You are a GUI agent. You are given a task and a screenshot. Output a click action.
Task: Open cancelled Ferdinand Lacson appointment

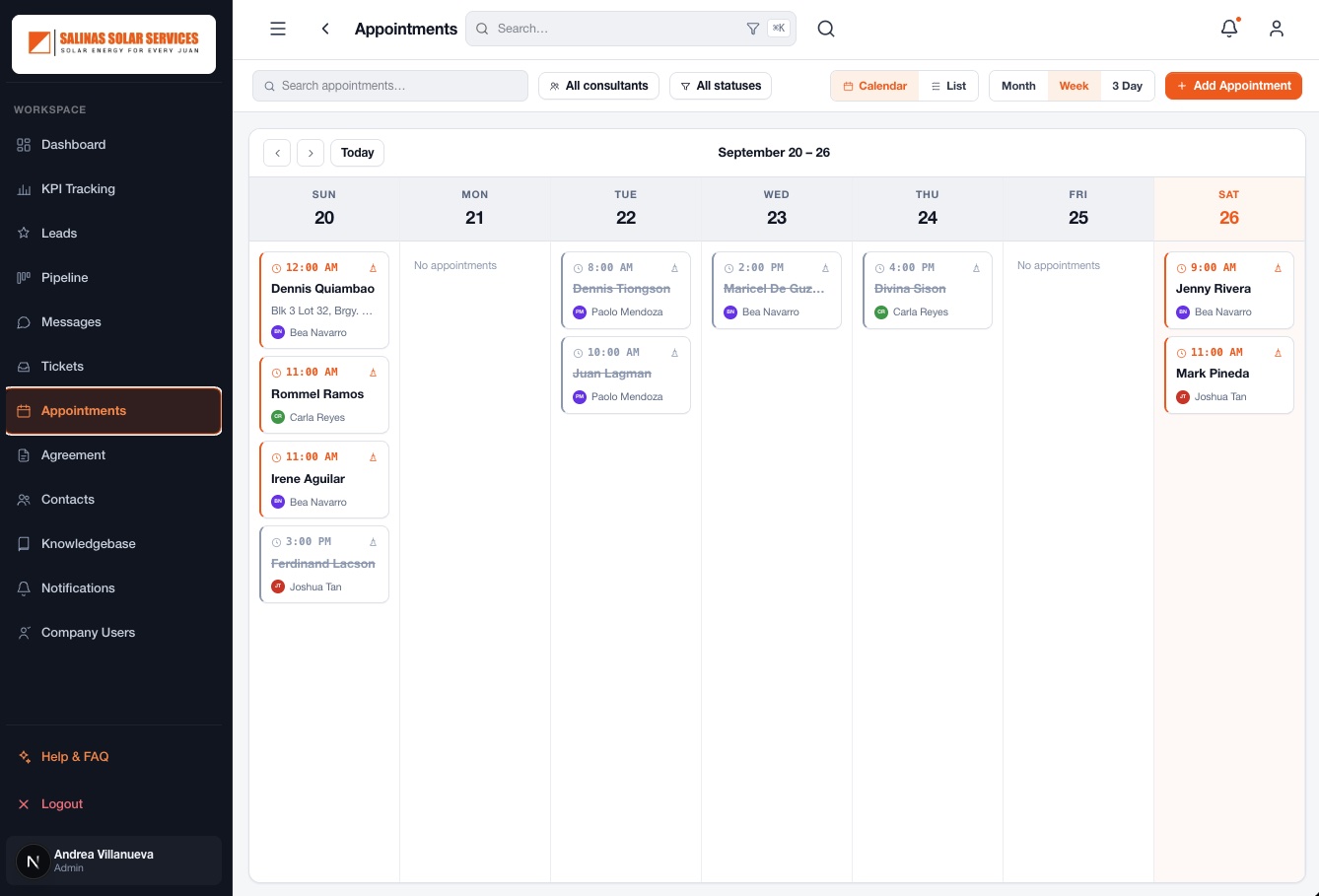tap(324, 564)
